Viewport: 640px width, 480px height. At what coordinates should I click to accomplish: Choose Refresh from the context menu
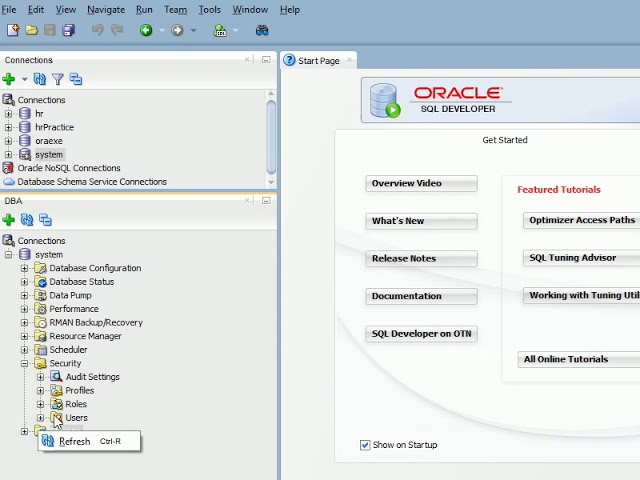click(x=89, y=441)
